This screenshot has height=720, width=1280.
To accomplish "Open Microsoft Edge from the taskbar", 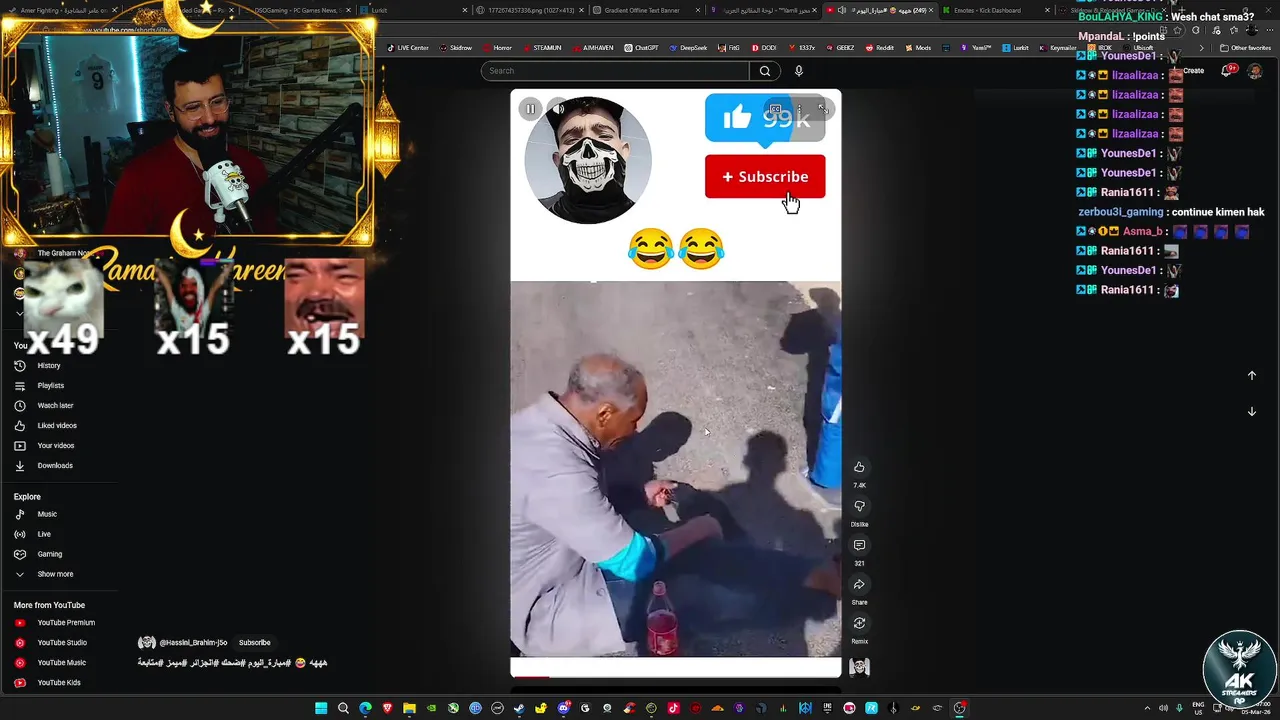I will pyautogui.click(x=365, y=708).
